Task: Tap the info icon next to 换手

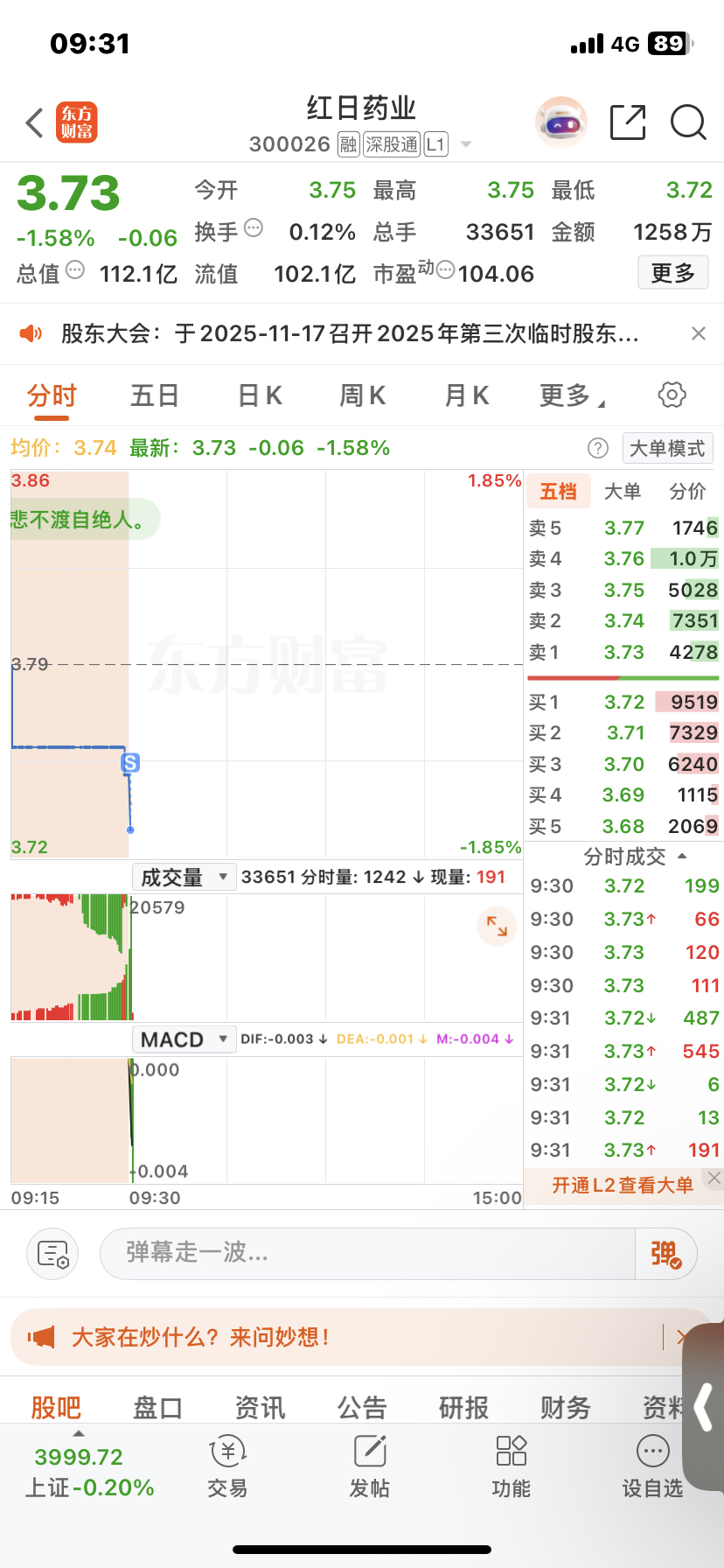Action: (x=254, y=228)
